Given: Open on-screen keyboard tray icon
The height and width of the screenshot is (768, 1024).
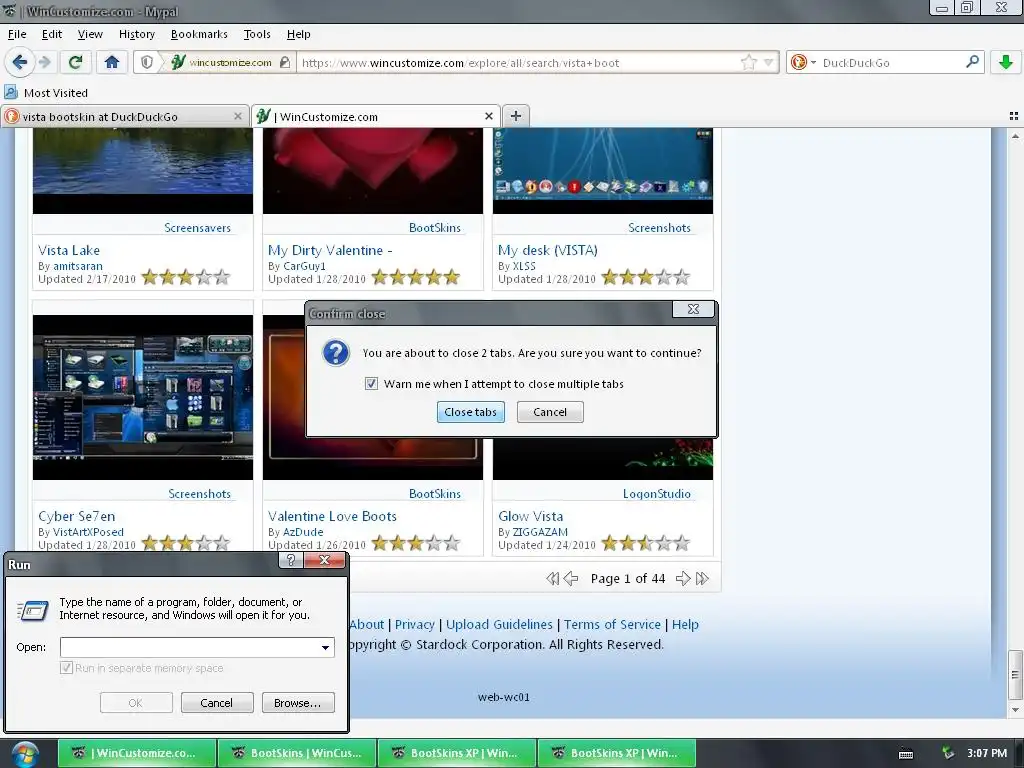Looking at the screenshot, I should click(x=906, y=754).
